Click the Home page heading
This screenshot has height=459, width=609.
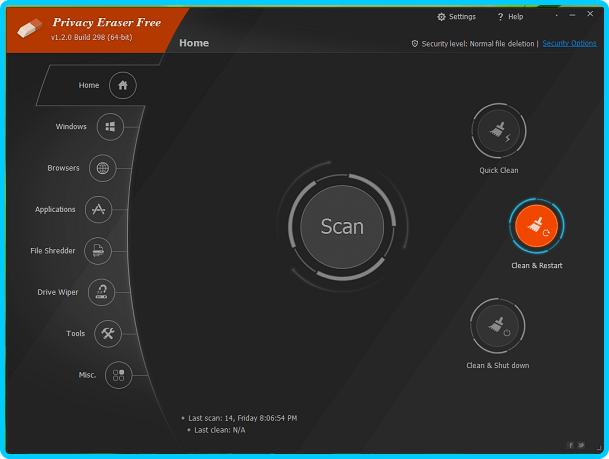pos(194,43)
